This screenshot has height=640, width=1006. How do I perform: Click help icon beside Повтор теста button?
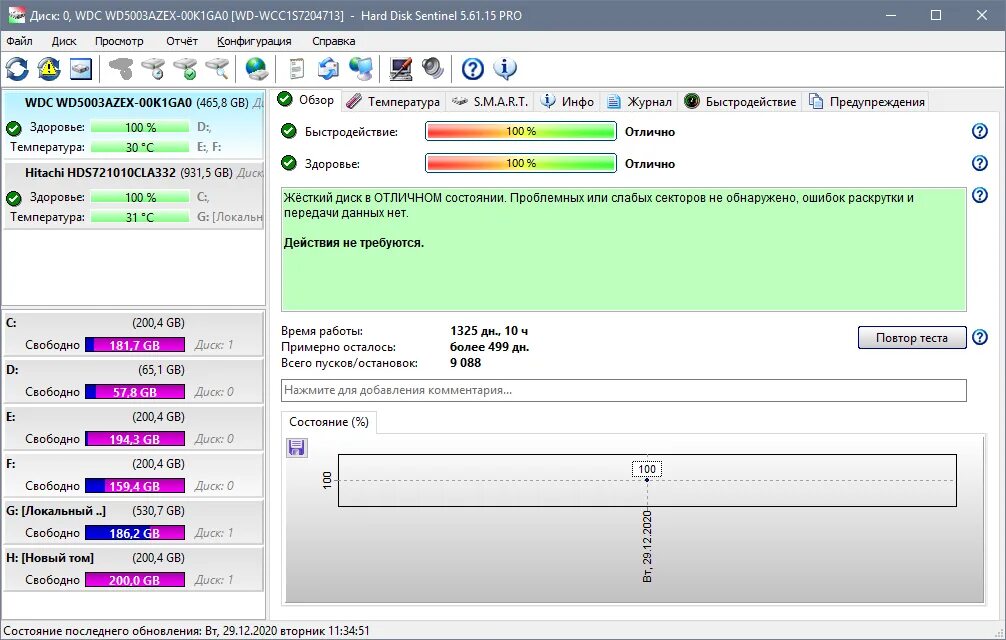click(x=980, y=337)
